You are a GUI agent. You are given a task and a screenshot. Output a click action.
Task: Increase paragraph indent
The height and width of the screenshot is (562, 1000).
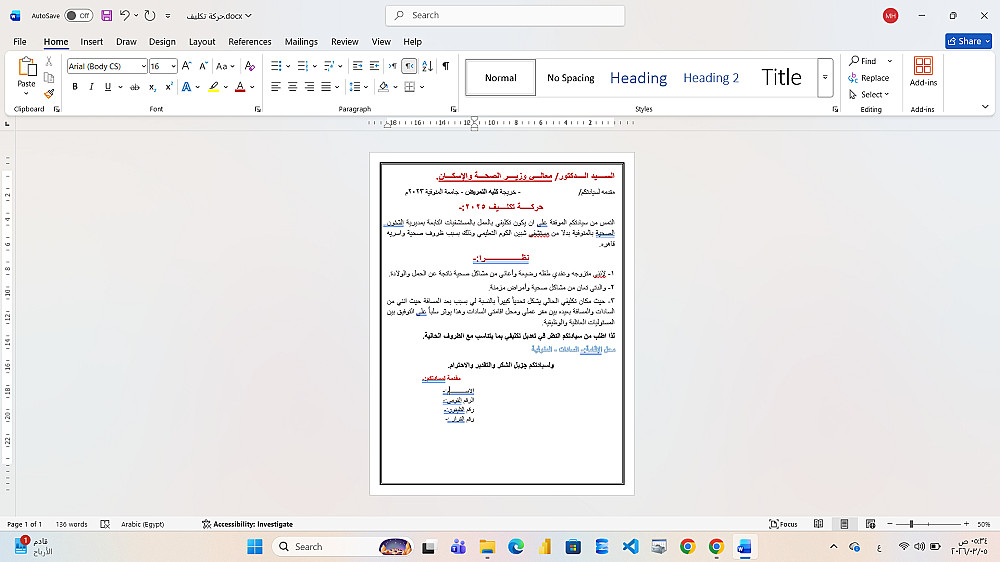[x=374, y=66]
